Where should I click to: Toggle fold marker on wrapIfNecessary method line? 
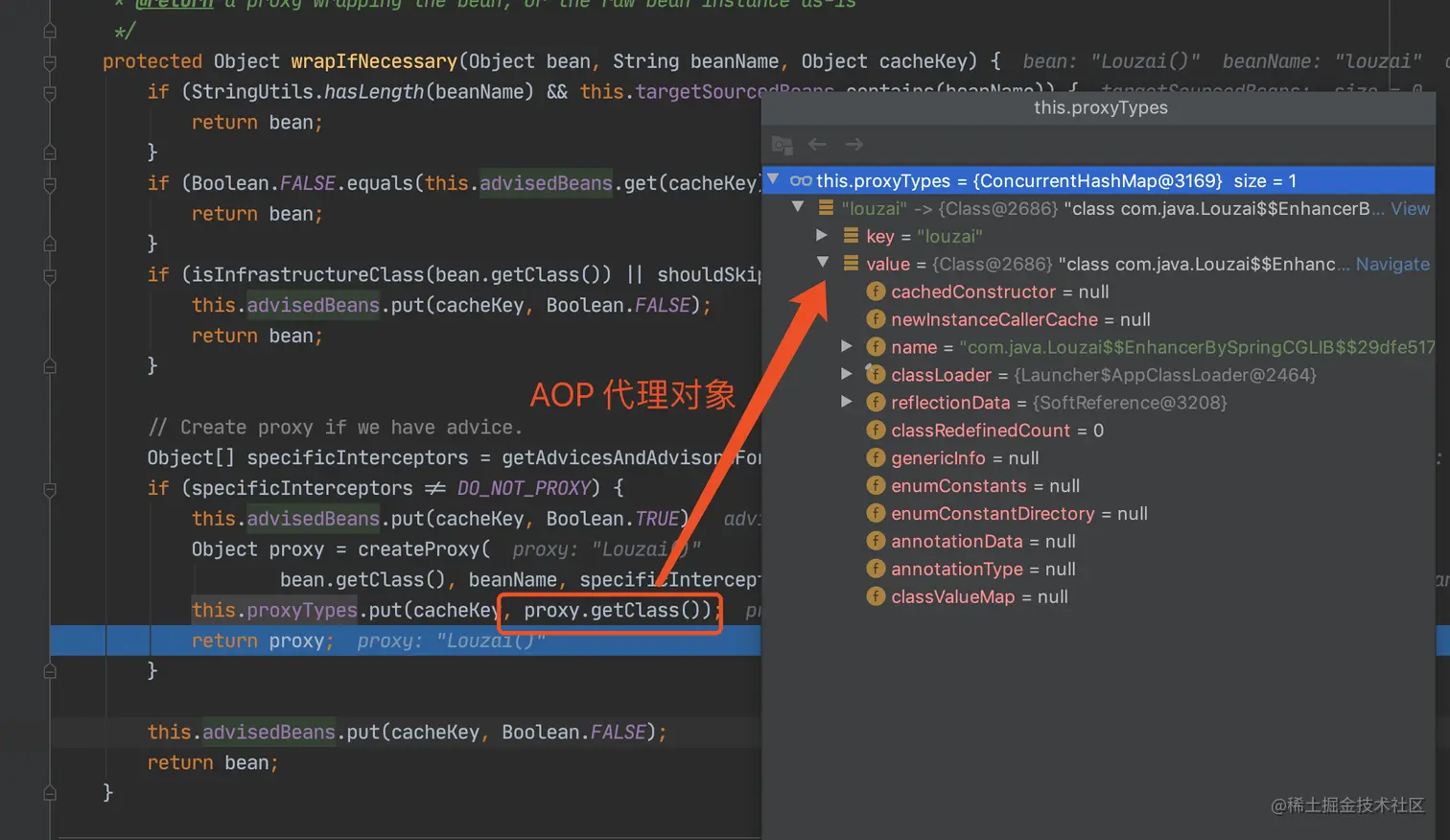point(50,62)
